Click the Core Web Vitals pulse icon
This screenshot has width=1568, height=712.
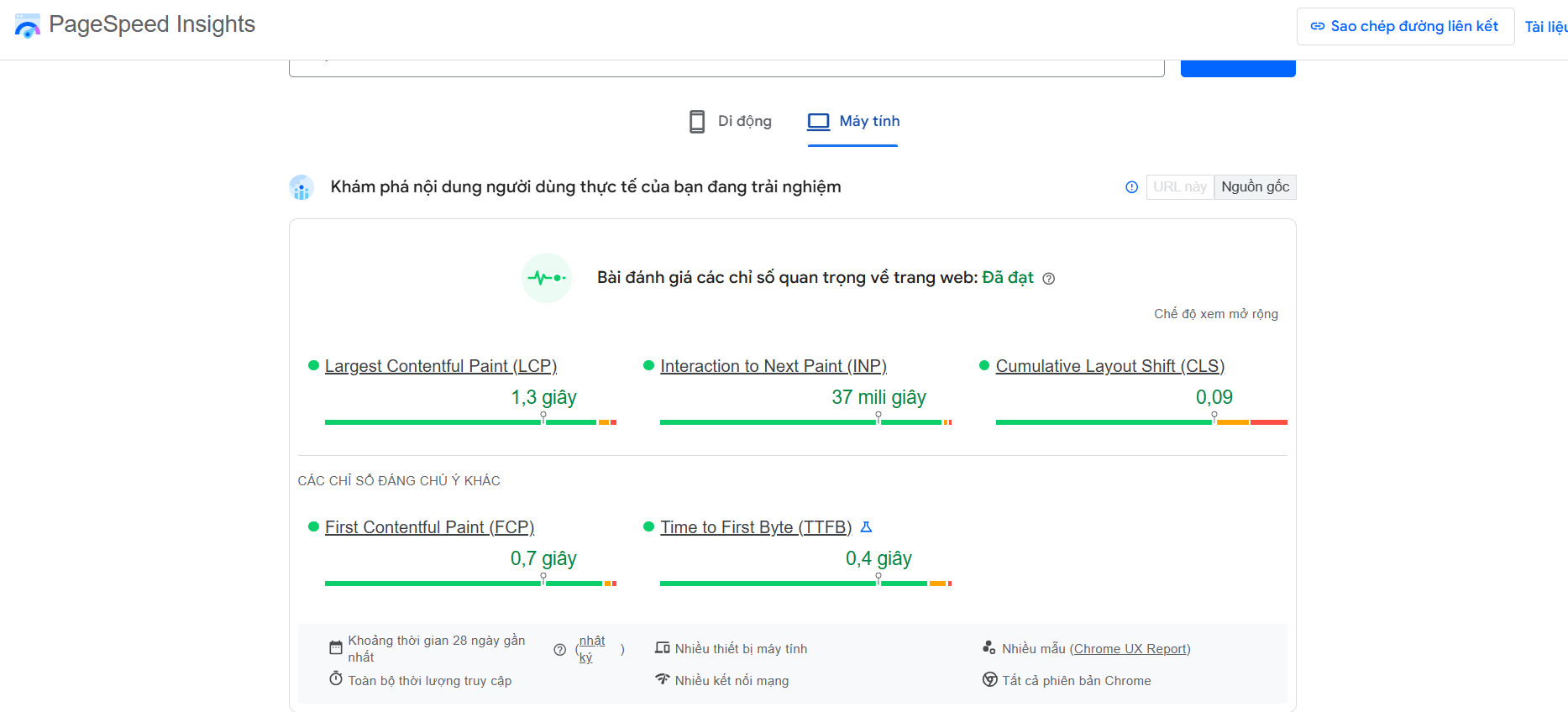pyautogui.click(x=547, y=278)
